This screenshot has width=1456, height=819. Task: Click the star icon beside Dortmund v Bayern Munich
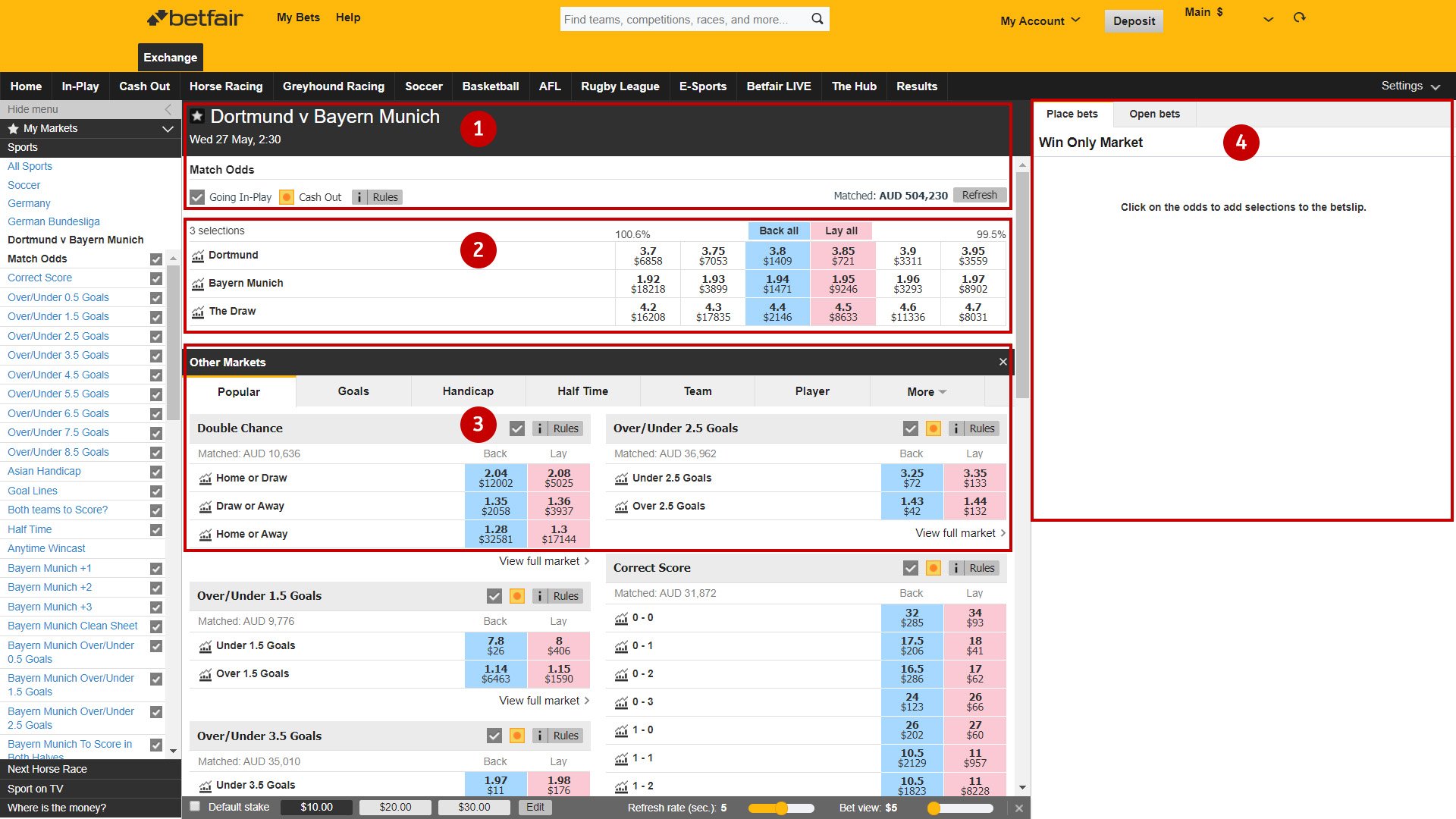197,116
